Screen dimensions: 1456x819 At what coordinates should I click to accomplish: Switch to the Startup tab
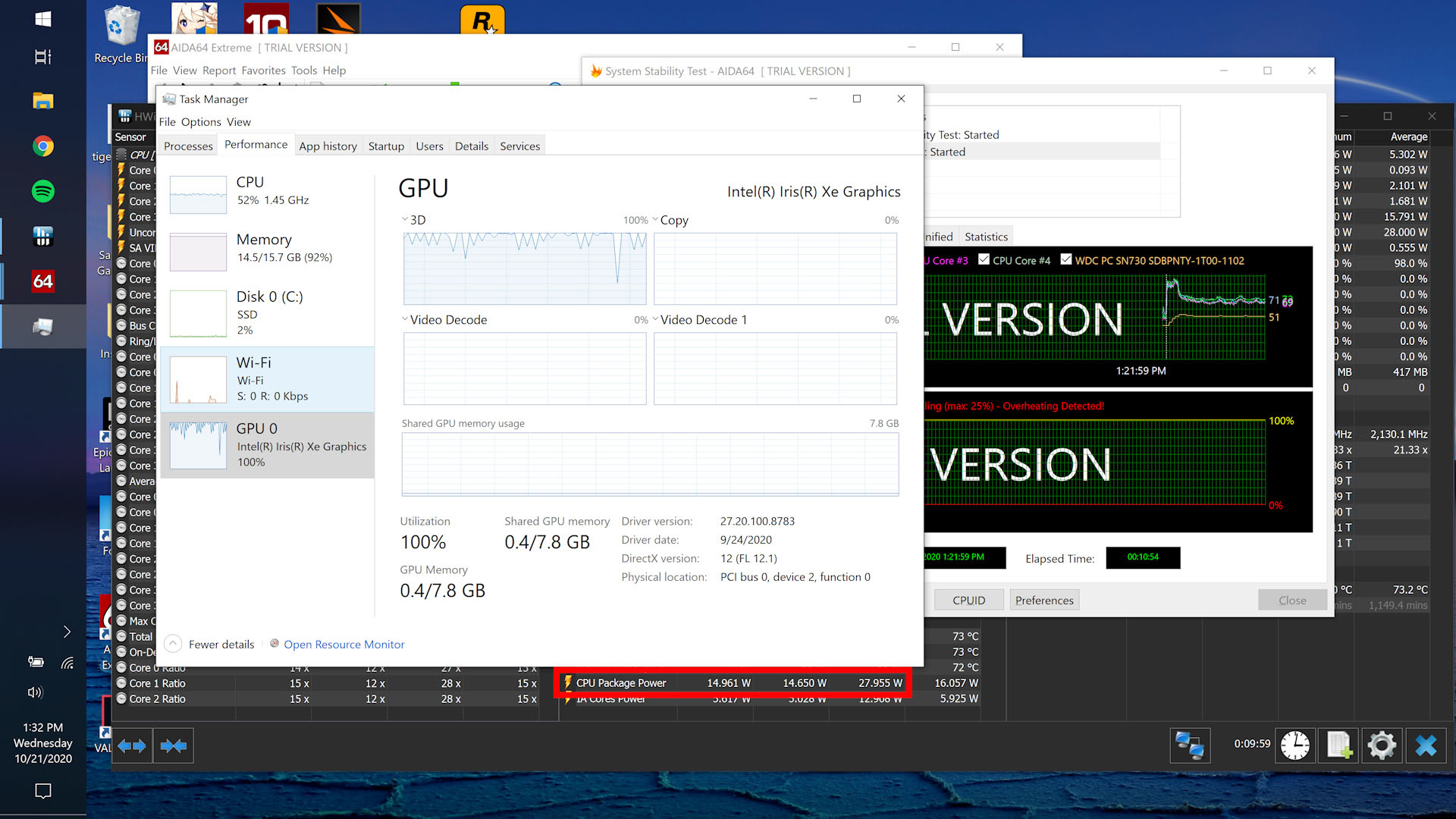386,146
